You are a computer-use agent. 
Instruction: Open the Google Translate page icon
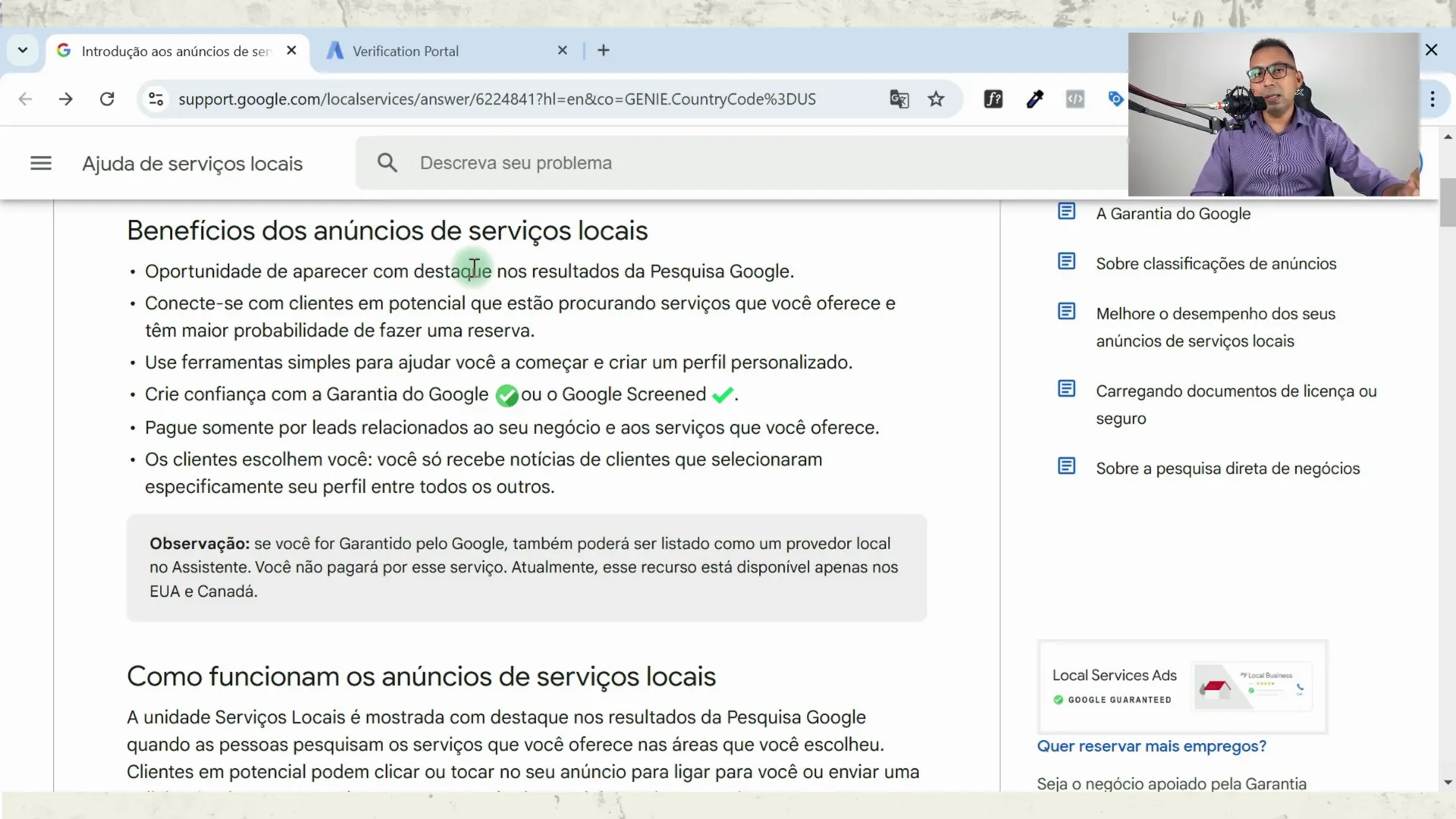899,99
